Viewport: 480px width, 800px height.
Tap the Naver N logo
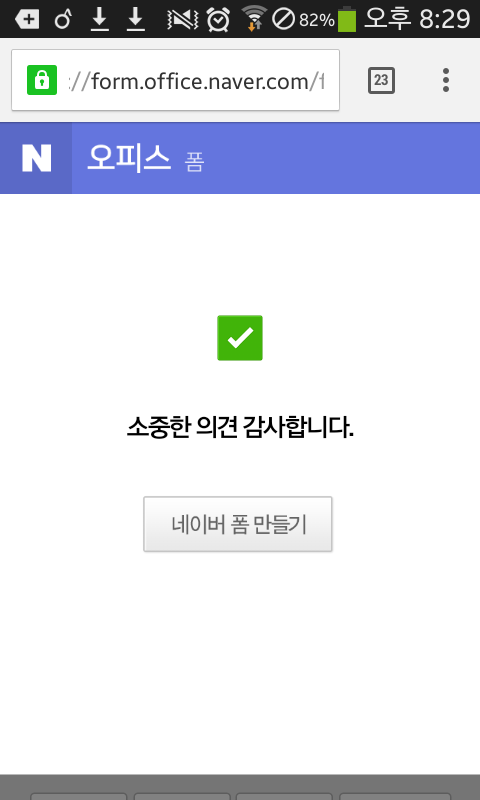[36, 158]
